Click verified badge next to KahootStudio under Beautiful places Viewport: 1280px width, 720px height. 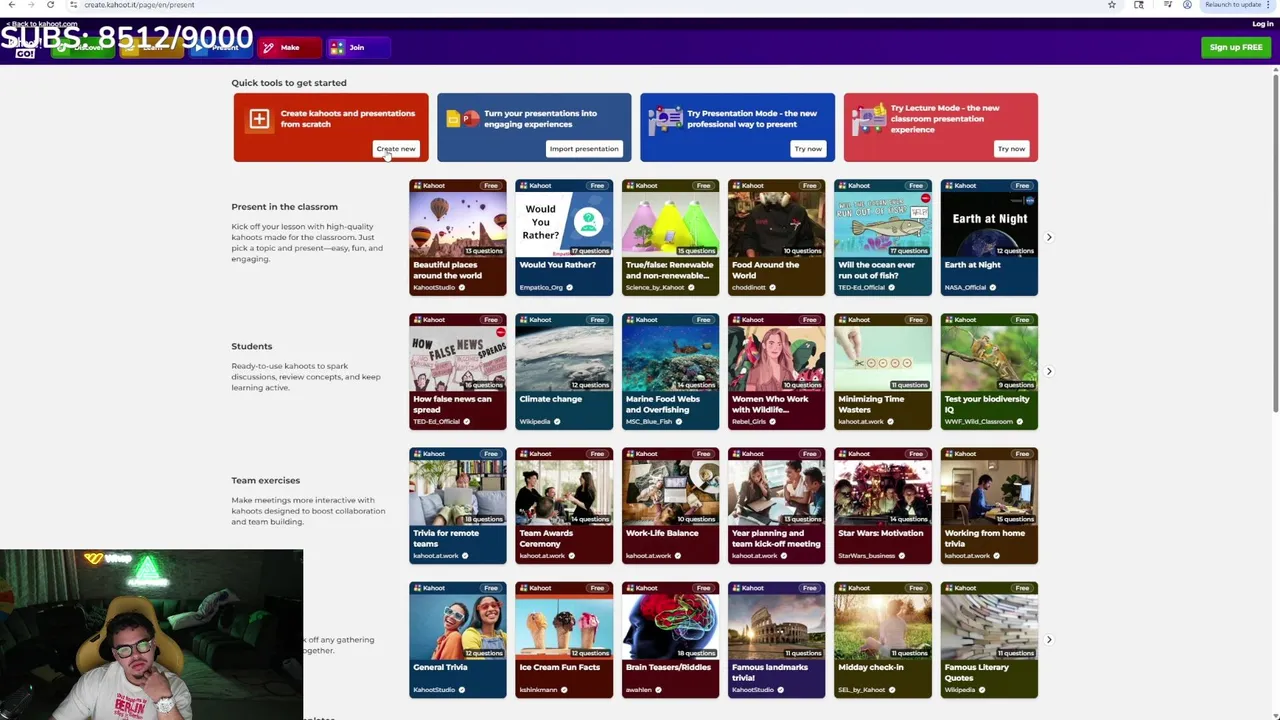[461, 288]
